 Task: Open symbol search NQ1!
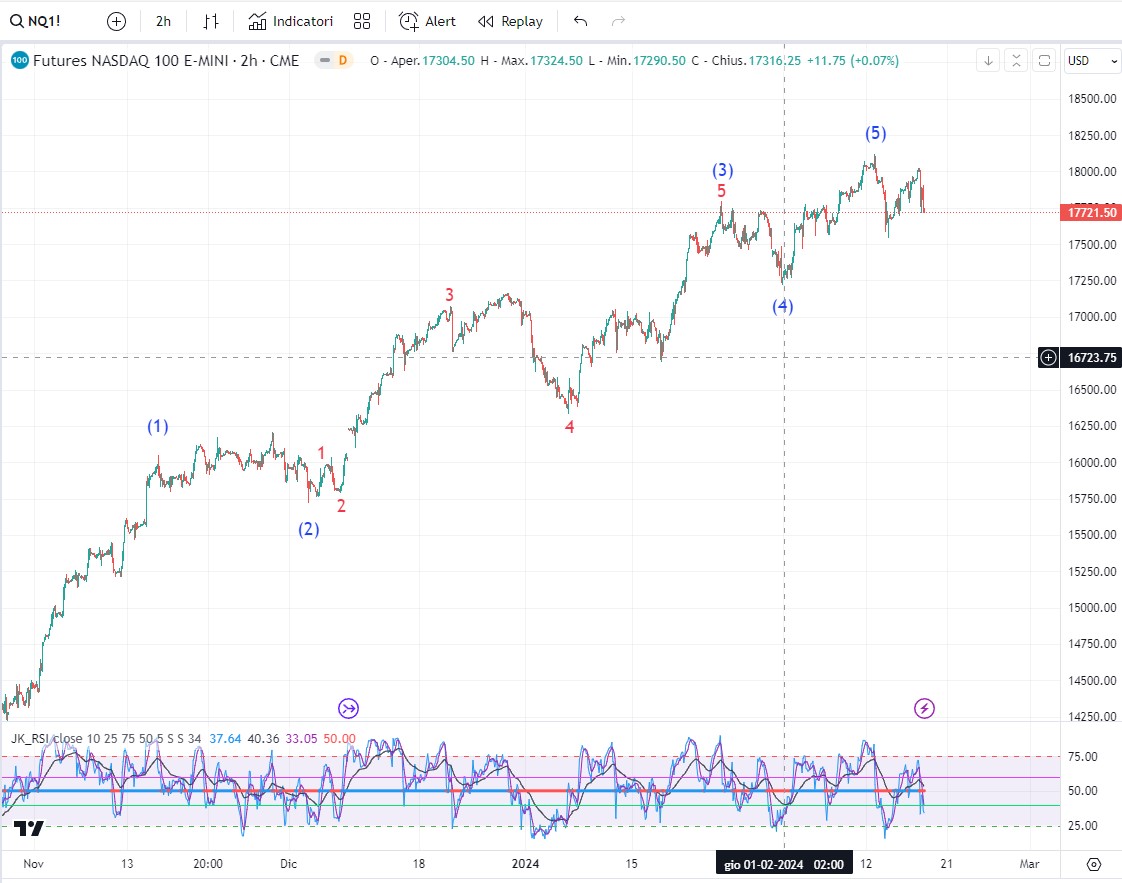click(35, 21)
